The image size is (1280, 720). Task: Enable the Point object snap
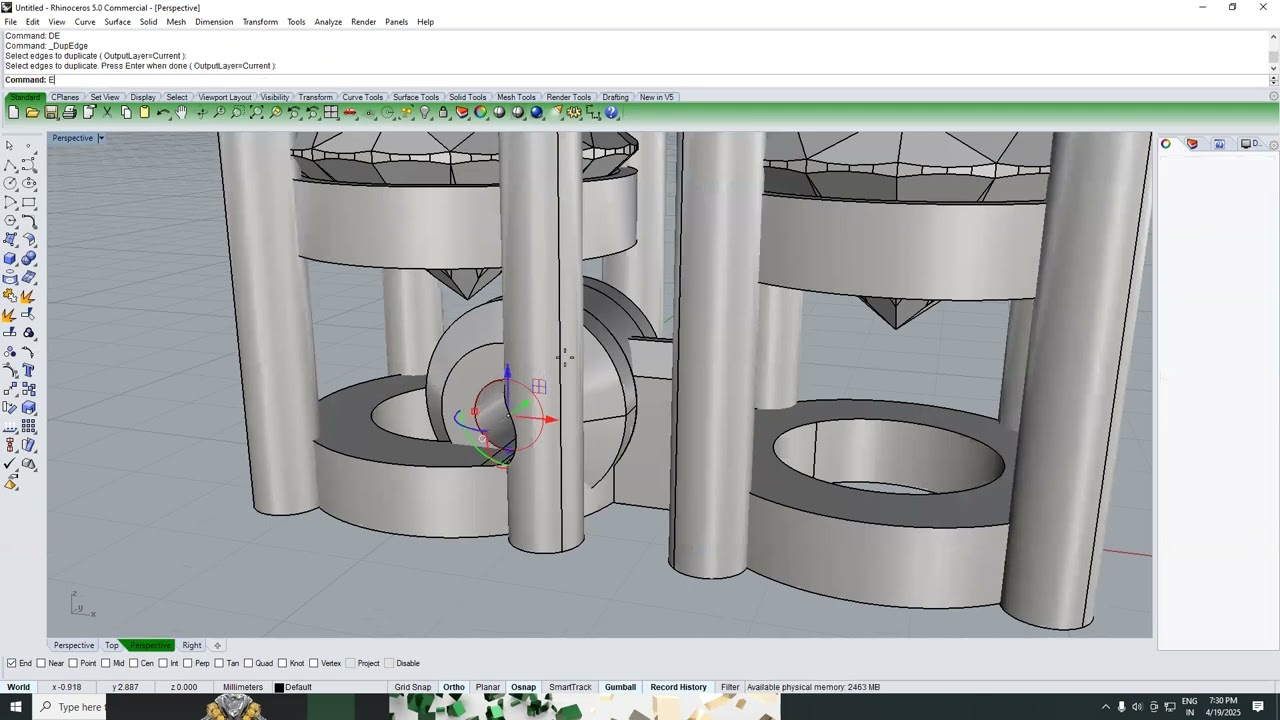click(x=74, y=663)
